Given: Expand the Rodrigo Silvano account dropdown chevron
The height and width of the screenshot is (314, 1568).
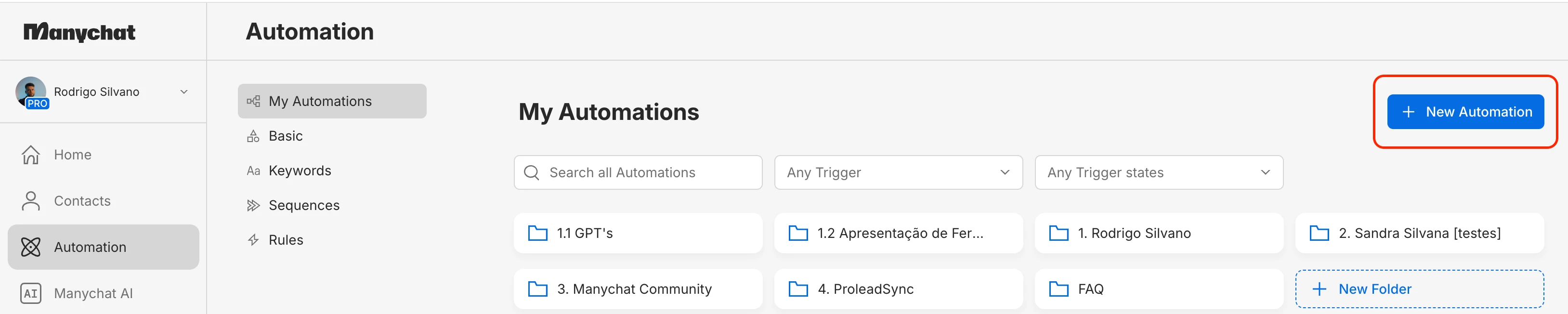Looking at the screenshot, I should 184,92.
